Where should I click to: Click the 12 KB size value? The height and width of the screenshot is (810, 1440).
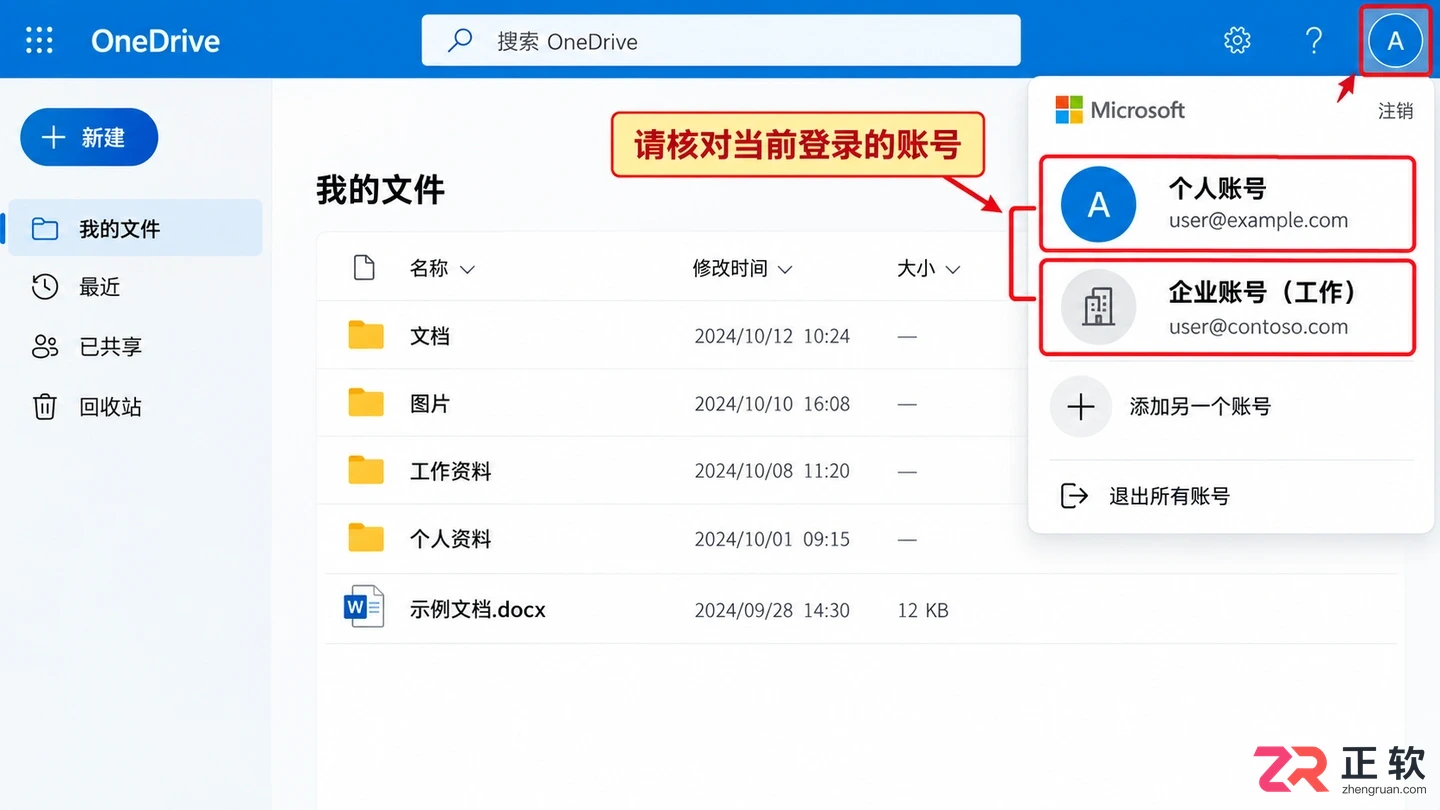pyautogui.click(x=923, y=610)
